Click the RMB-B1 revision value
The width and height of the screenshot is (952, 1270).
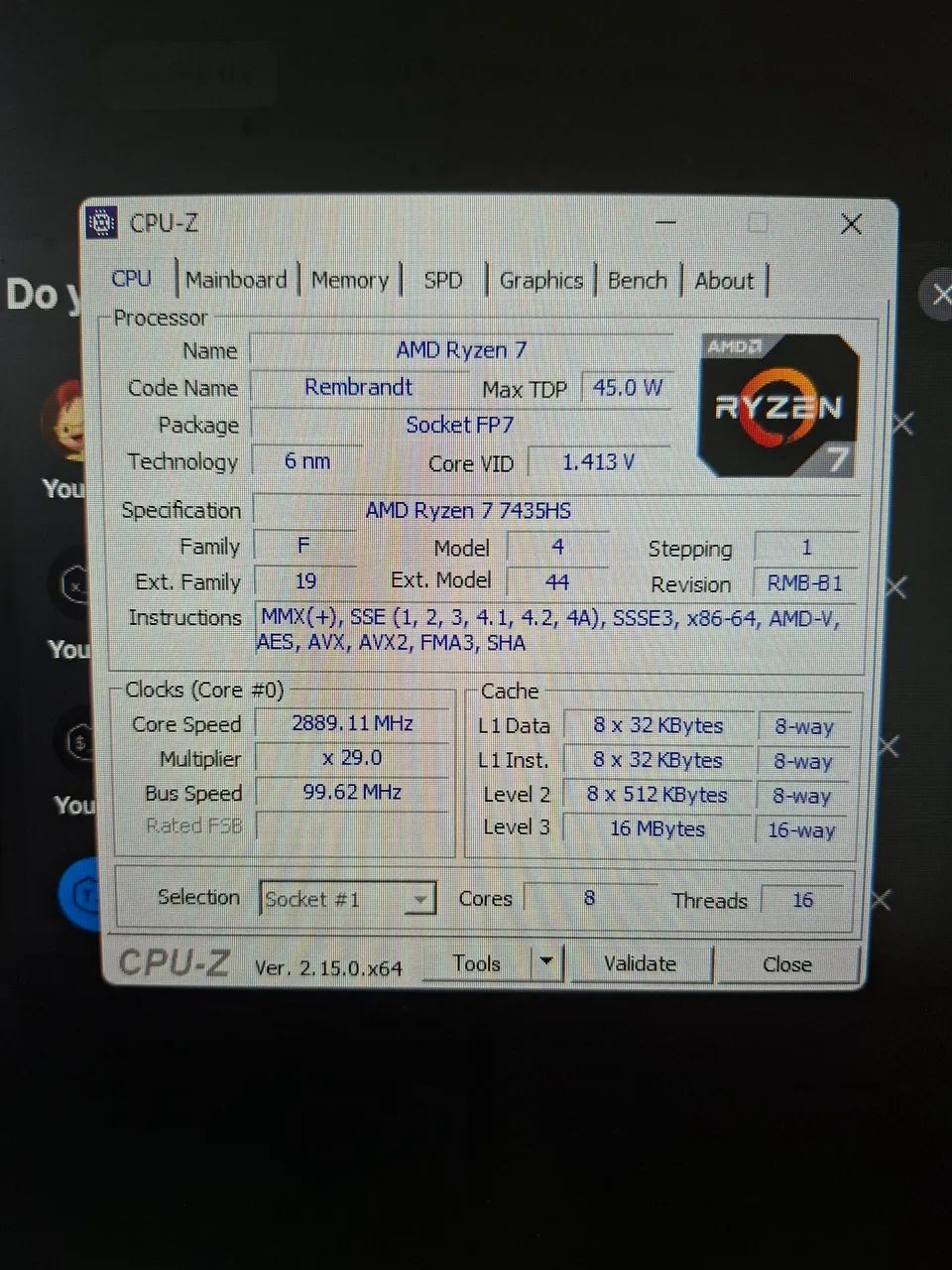804,583
